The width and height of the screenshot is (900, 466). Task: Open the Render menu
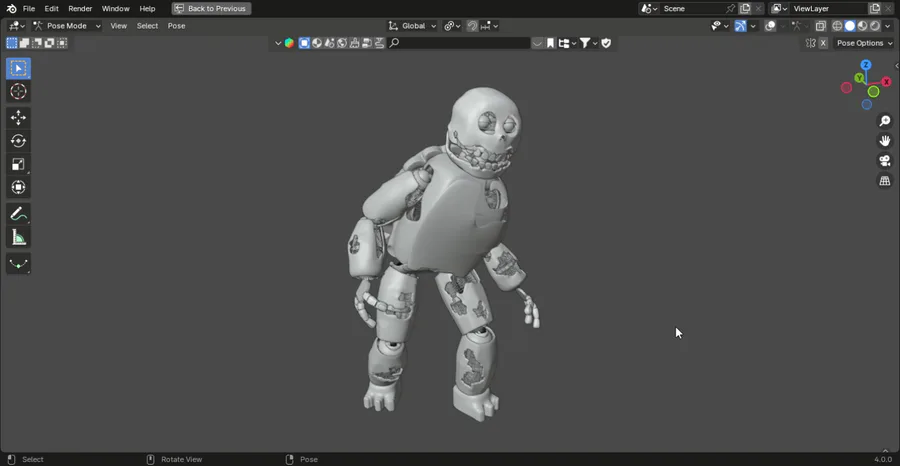[80, 9]
